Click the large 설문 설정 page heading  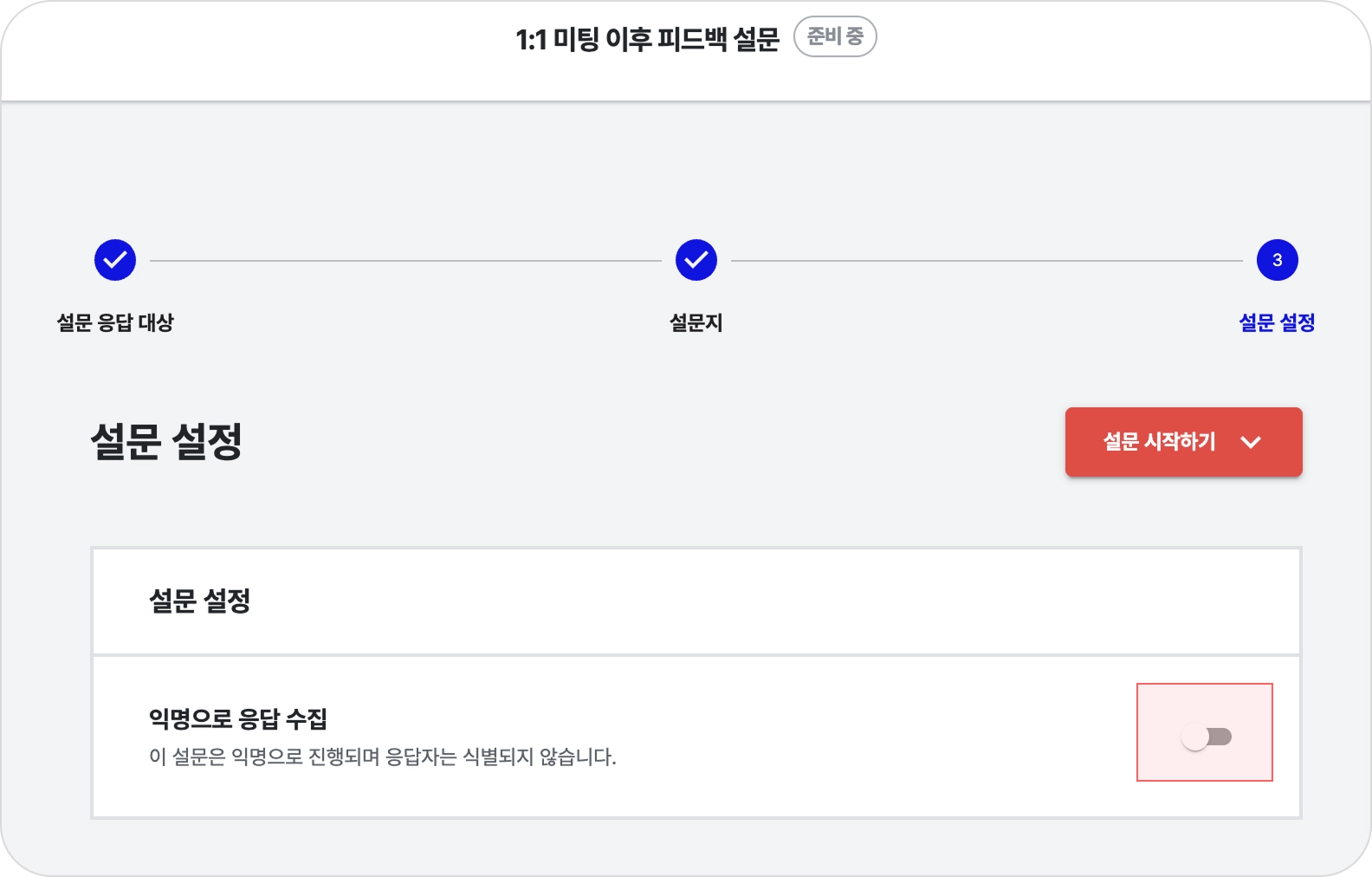(x=166, y=441)
